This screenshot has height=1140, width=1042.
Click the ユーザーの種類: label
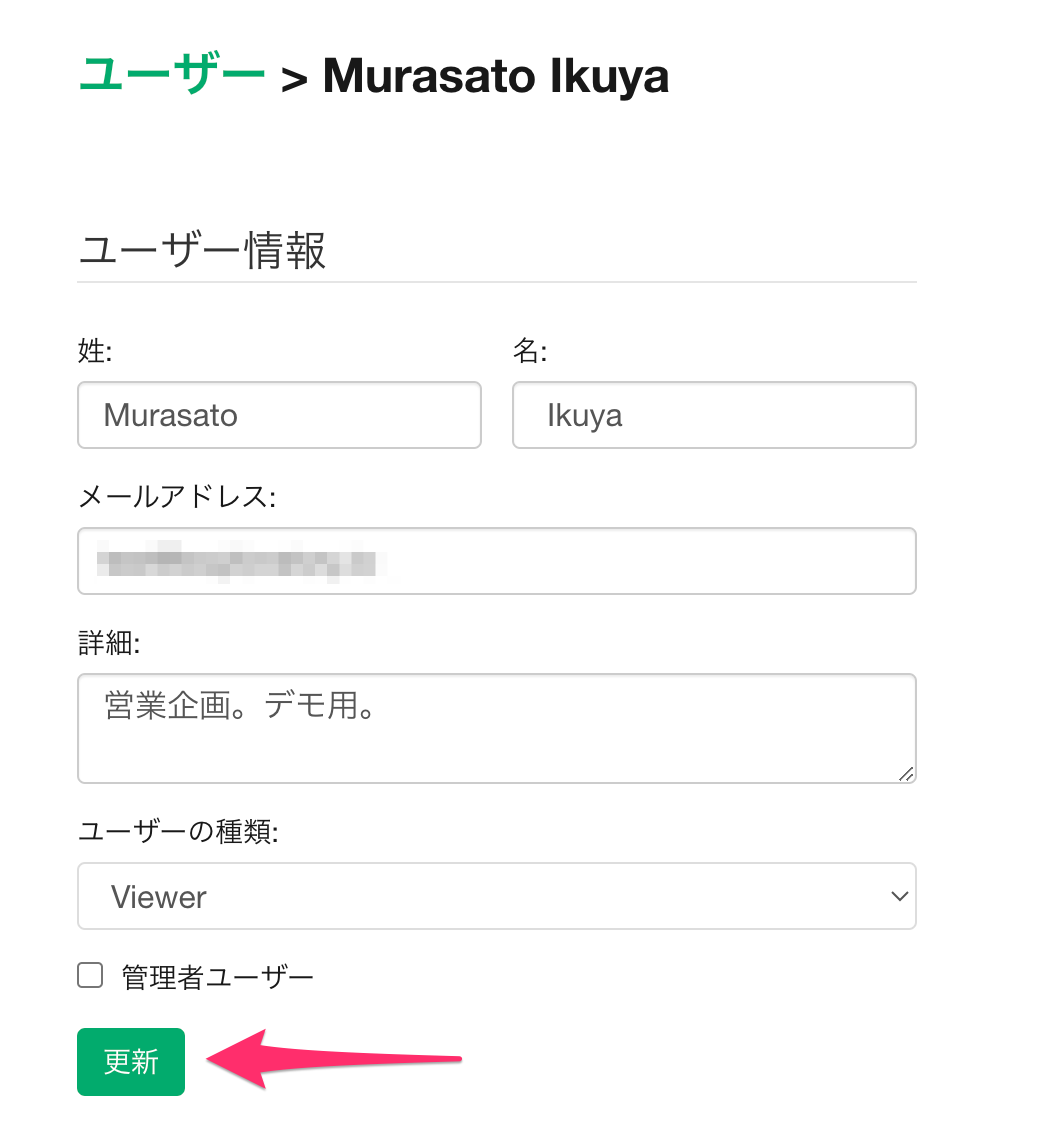178,831
